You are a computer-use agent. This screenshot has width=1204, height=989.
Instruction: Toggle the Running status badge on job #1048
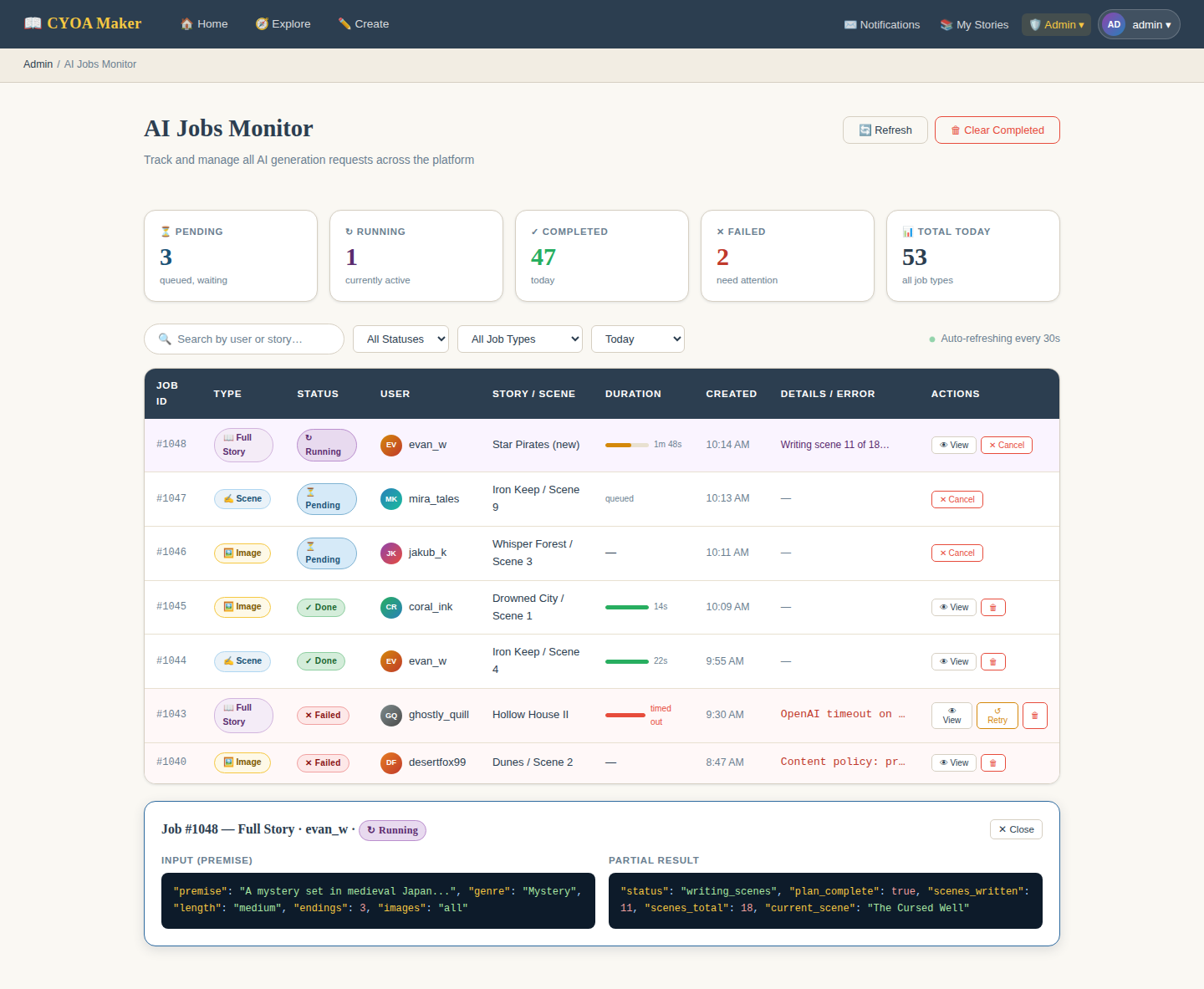(x=326, y=445)
